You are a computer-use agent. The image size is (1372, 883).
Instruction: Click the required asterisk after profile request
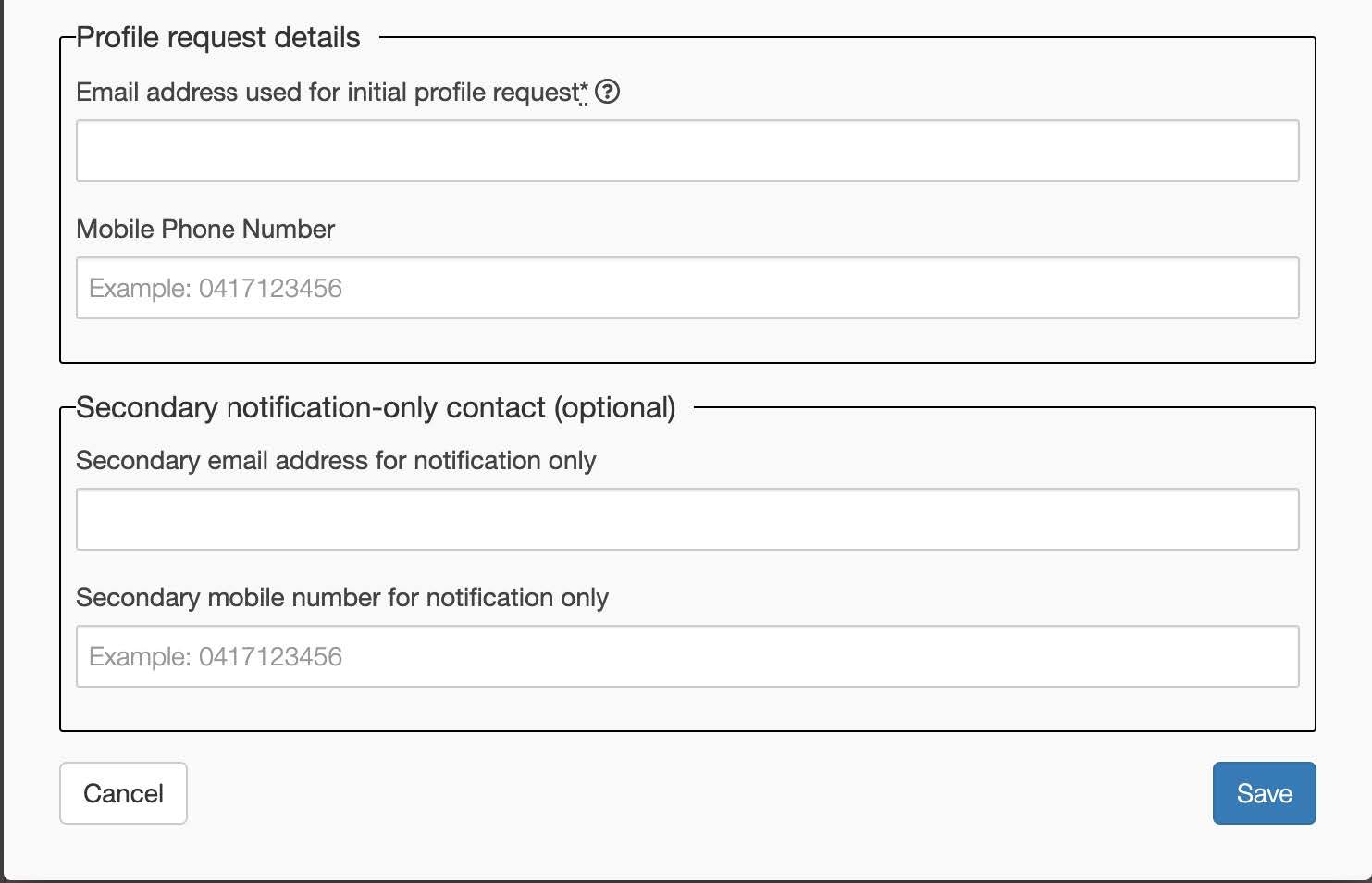[x=584, y=90]
